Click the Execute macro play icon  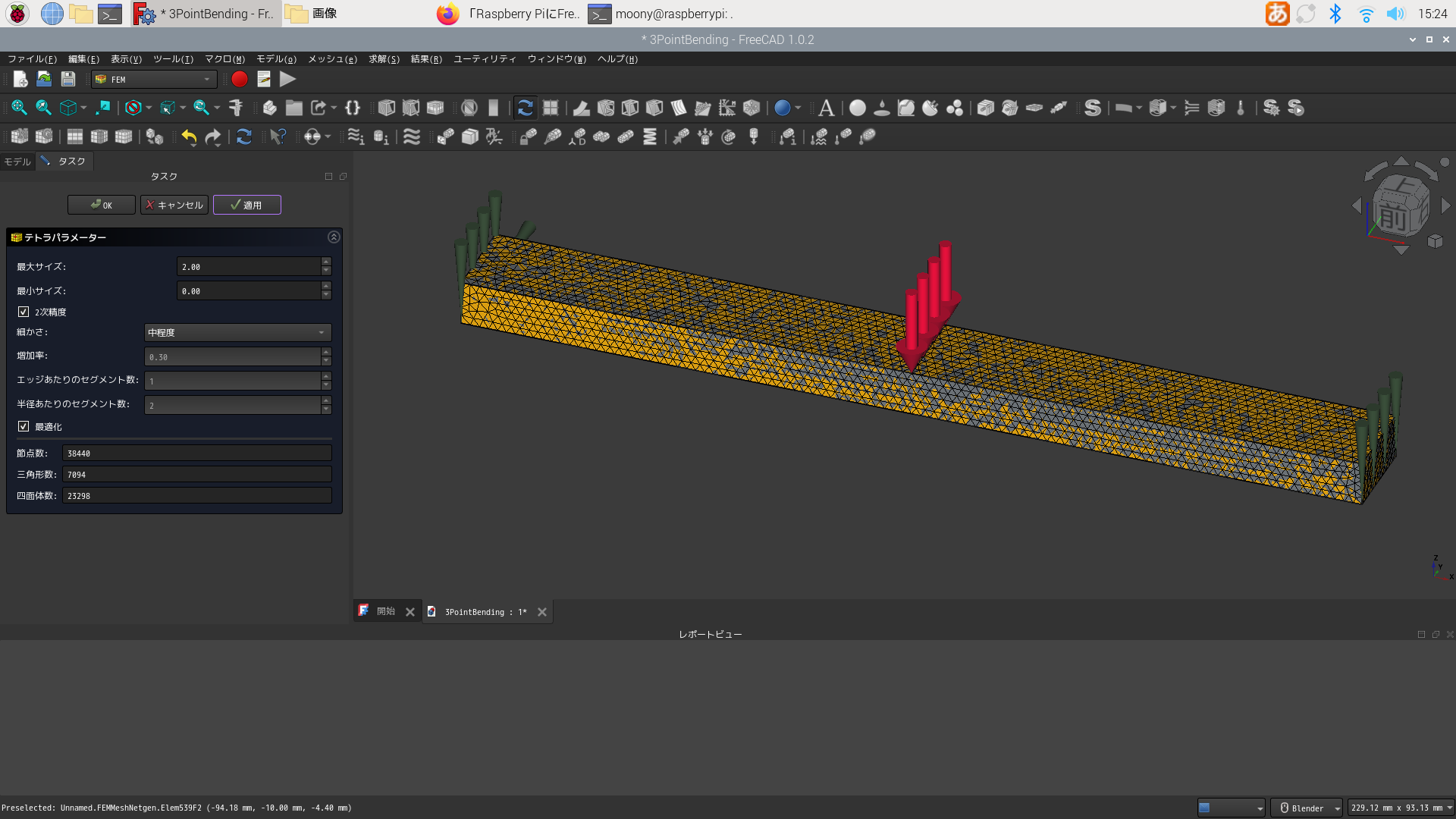coord(287,79)
